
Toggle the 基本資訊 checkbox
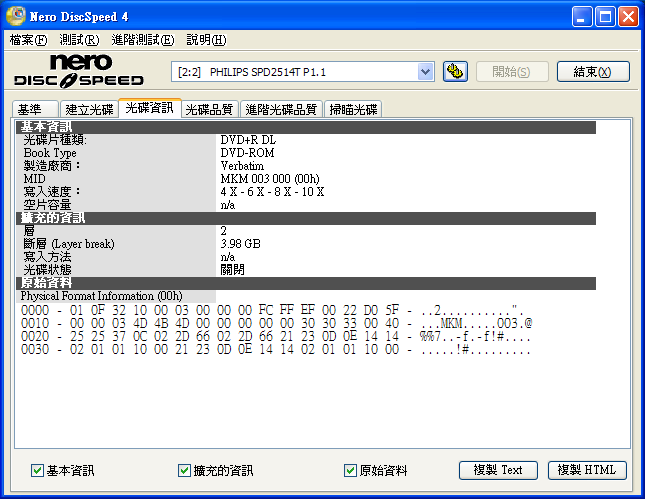point(37,470)
